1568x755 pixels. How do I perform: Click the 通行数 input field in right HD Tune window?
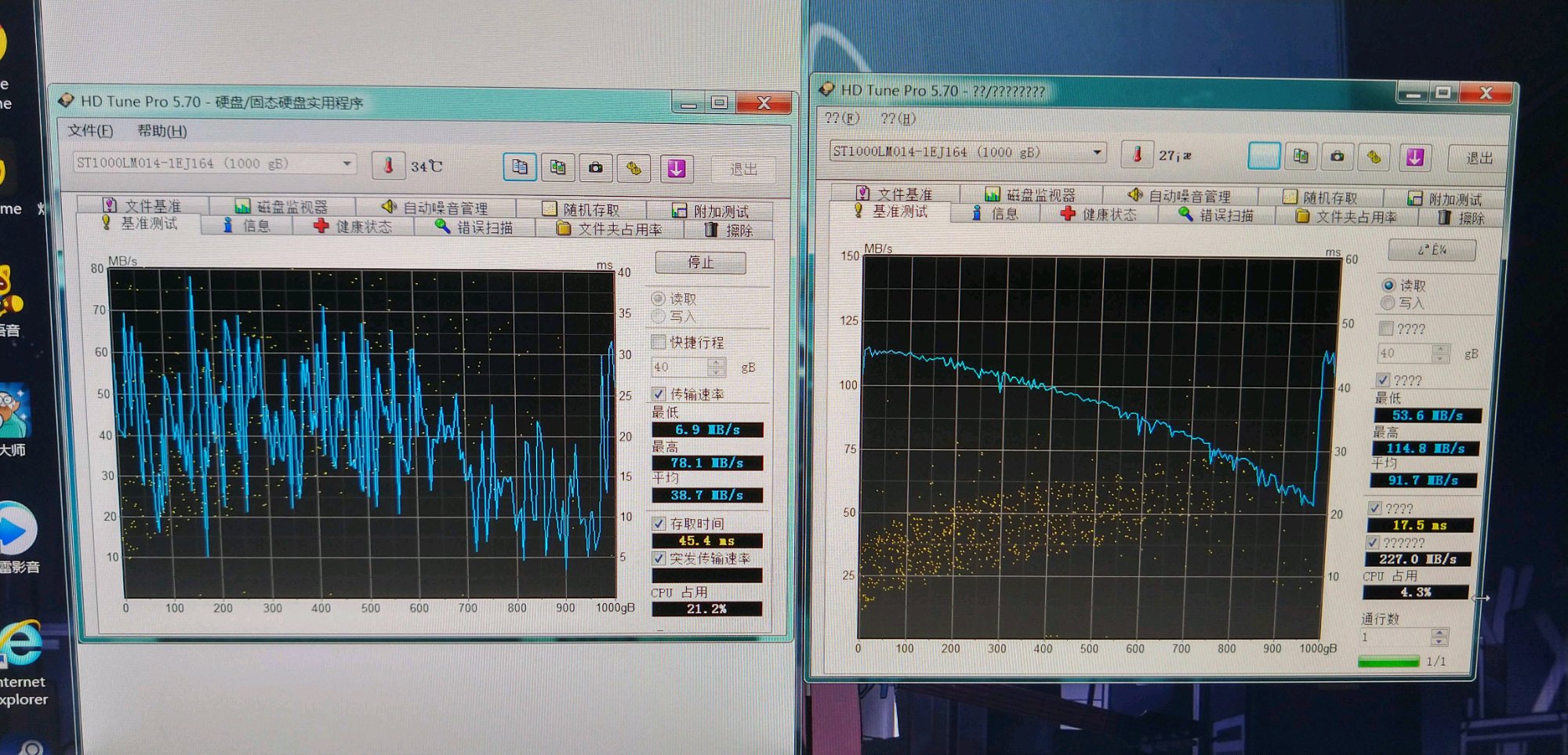pyautogui.click(x=1394, y=637)
